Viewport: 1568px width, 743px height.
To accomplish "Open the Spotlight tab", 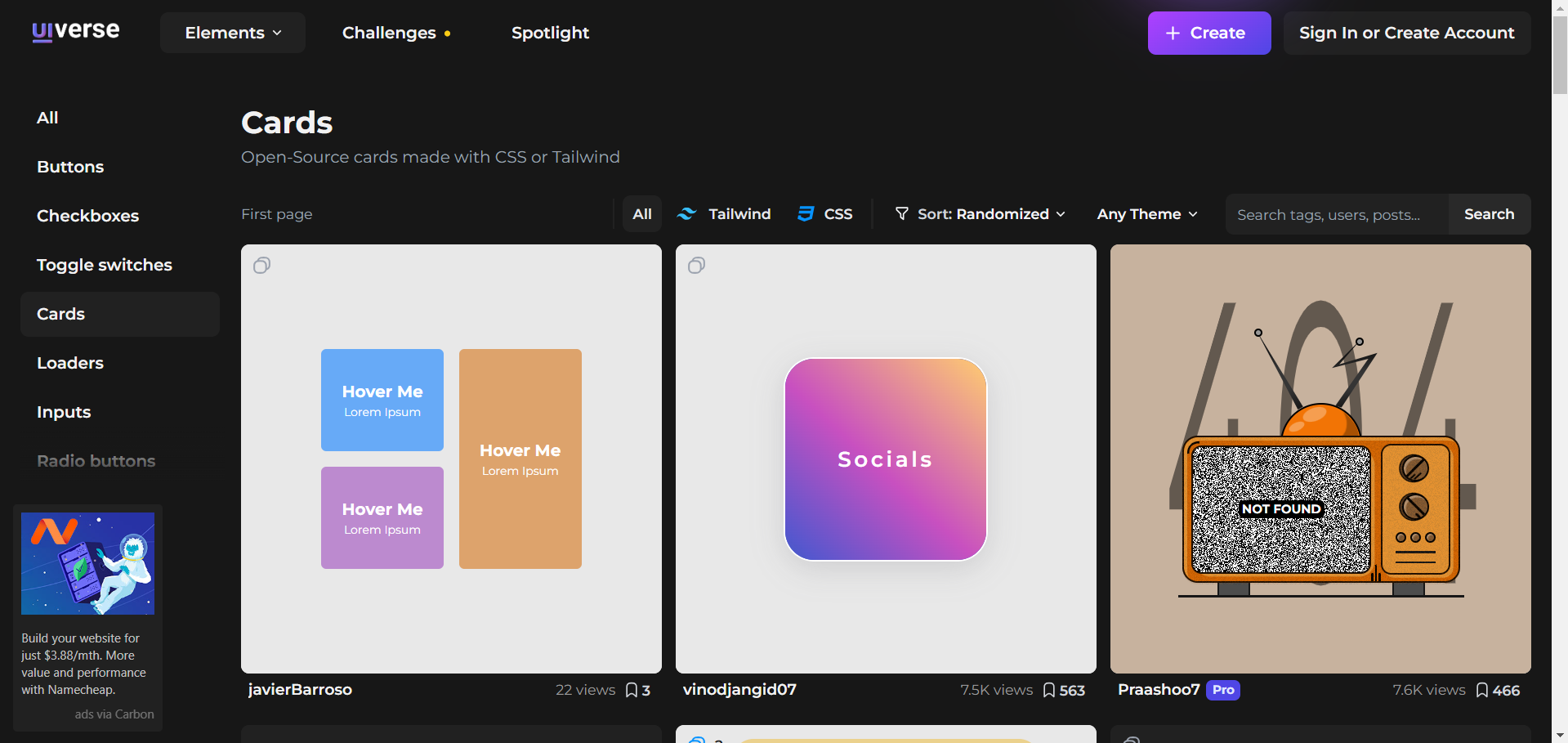I will [x=550, y=33].
